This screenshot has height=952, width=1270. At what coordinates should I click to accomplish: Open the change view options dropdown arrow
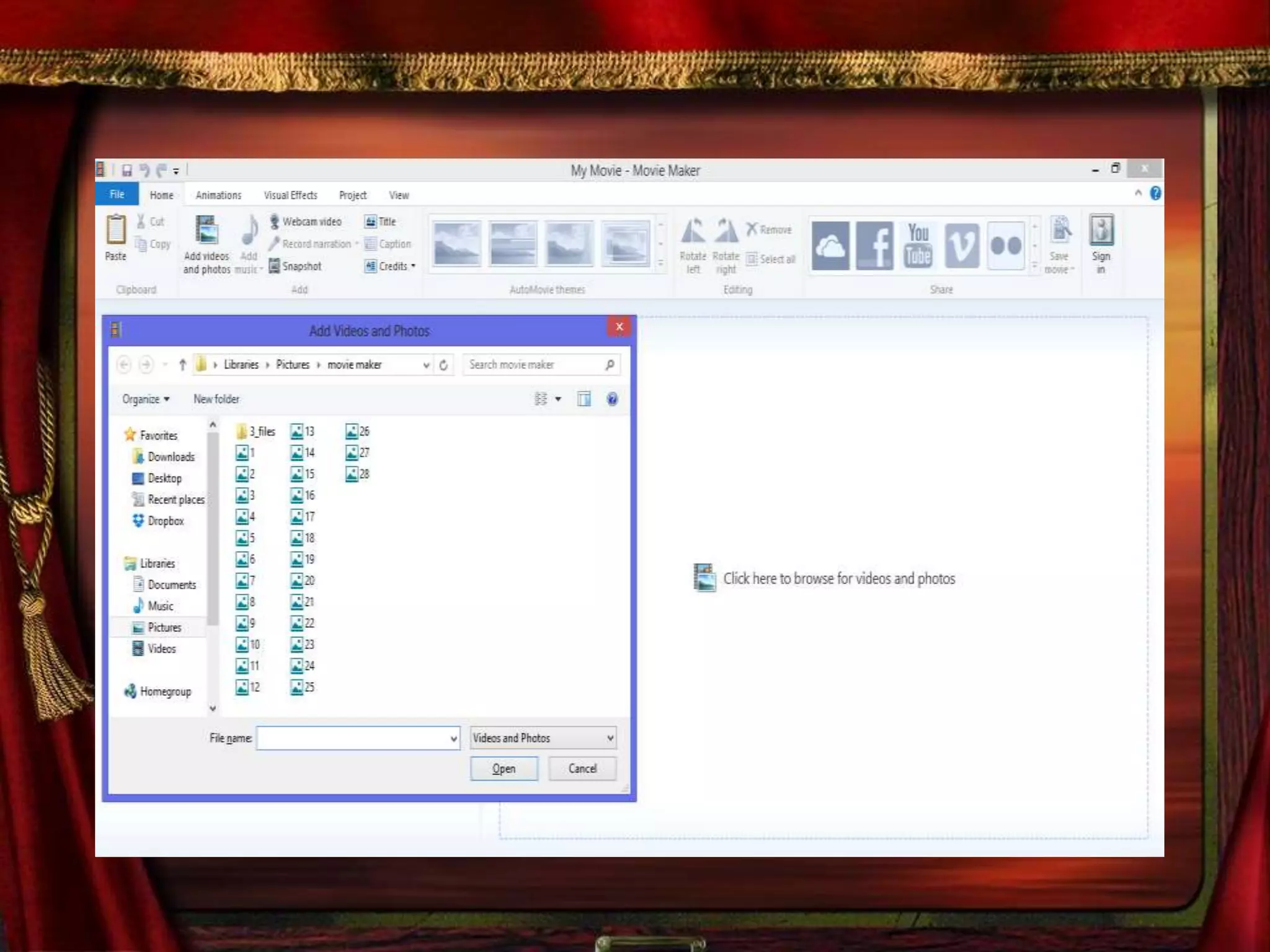point(558,399)
